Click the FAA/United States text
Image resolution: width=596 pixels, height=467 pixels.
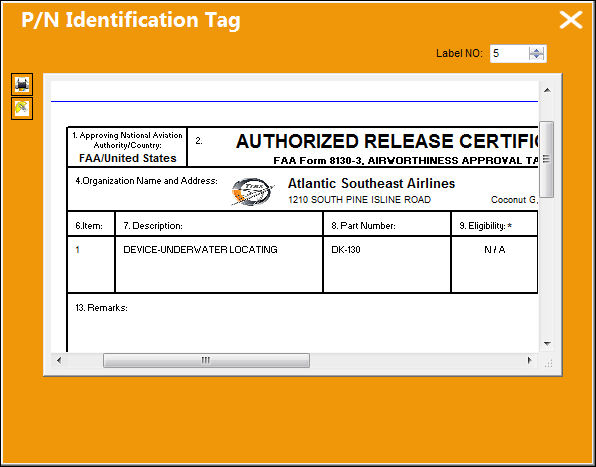click(128, 158)
